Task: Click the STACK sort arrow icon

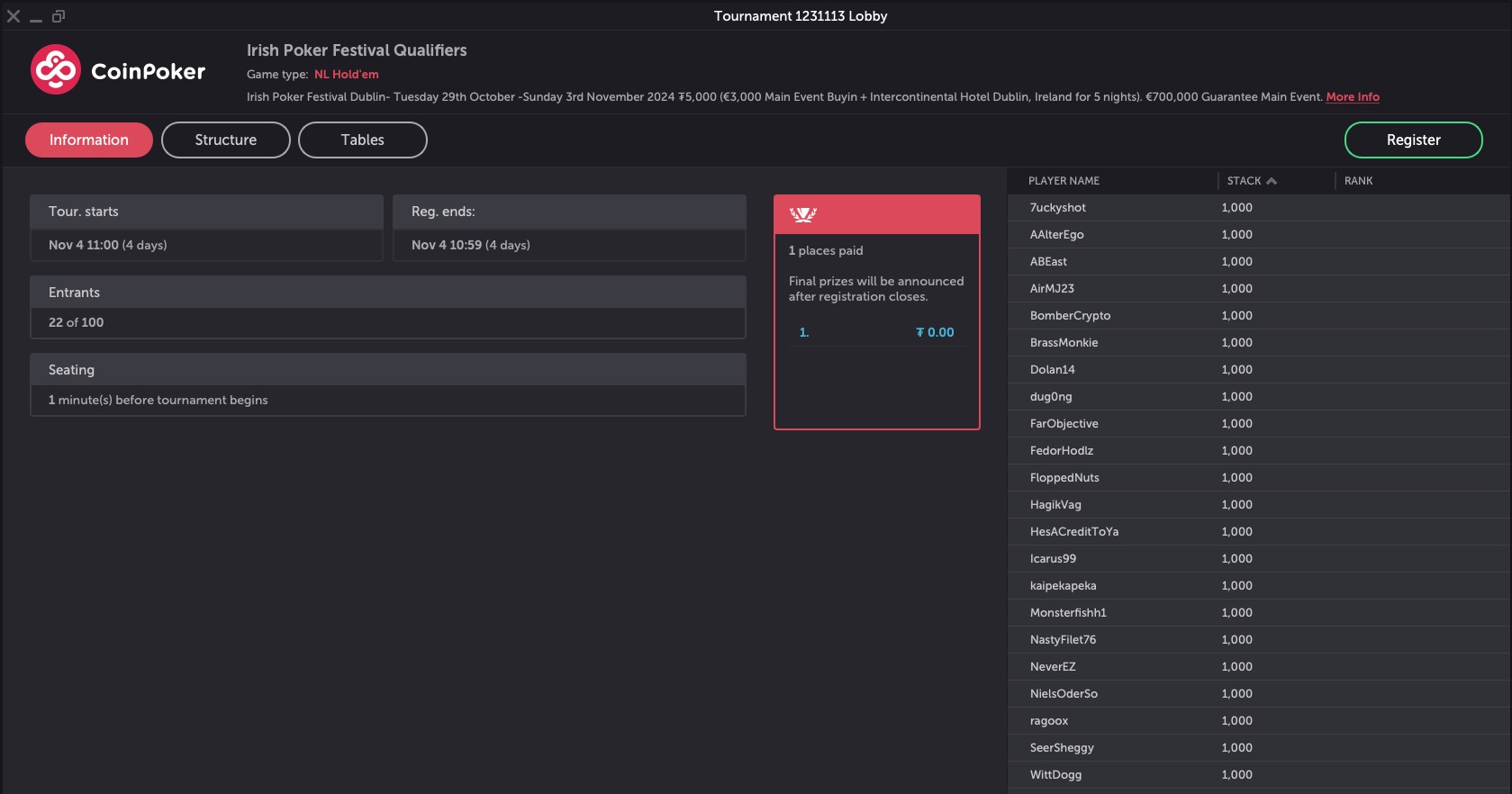Action: click(1272, 181)
